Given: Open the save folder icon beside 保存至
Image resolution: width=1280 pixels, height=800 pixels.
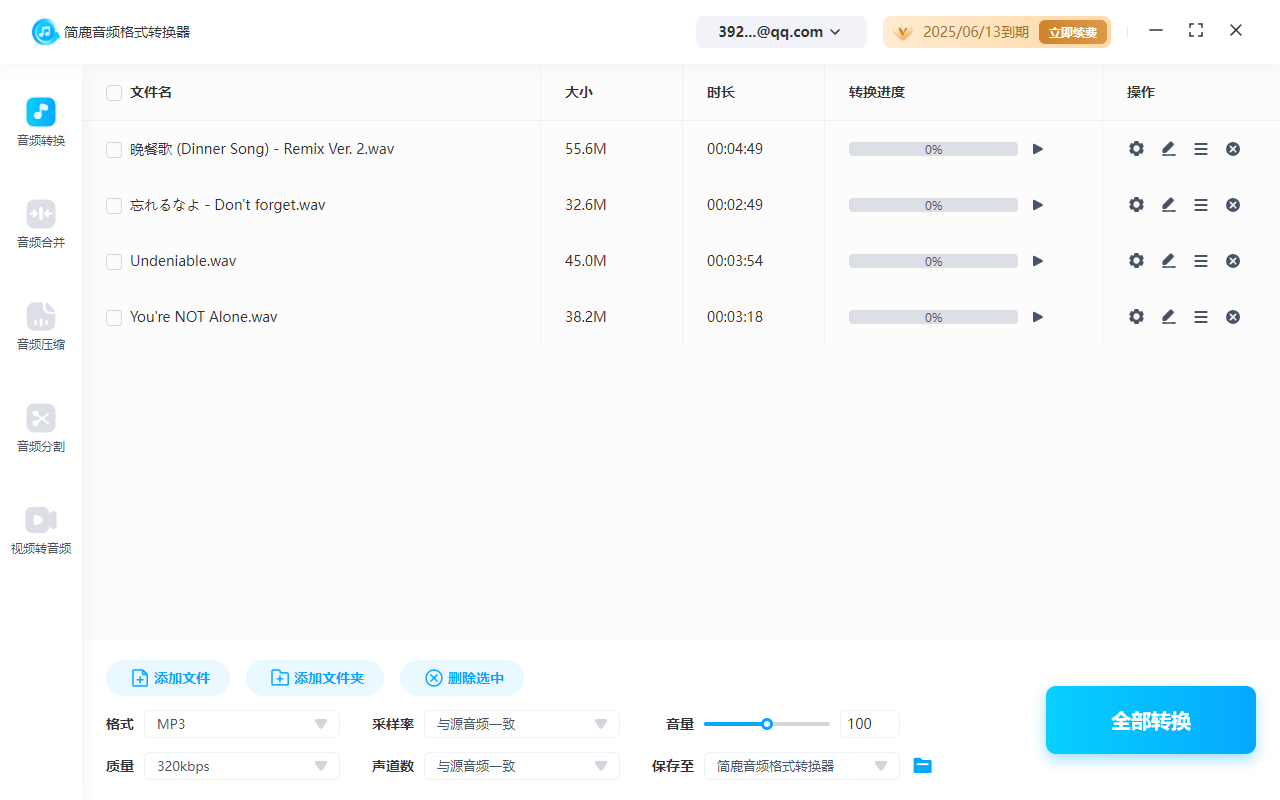Looking at the screenshot, I should tap(923, 766).
